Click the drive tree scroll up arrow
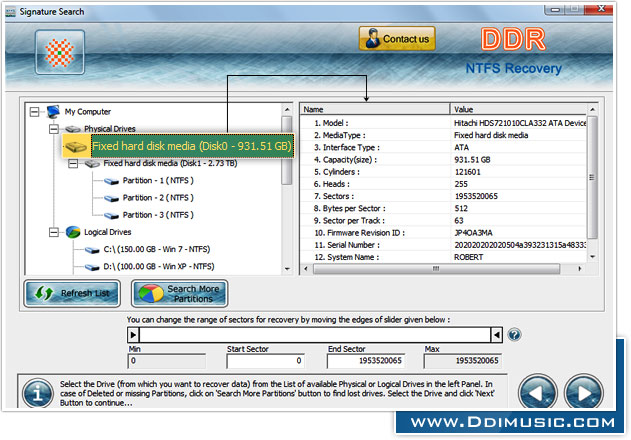The width and height of the screenshot is (631, 440). (x=287, y=109)
